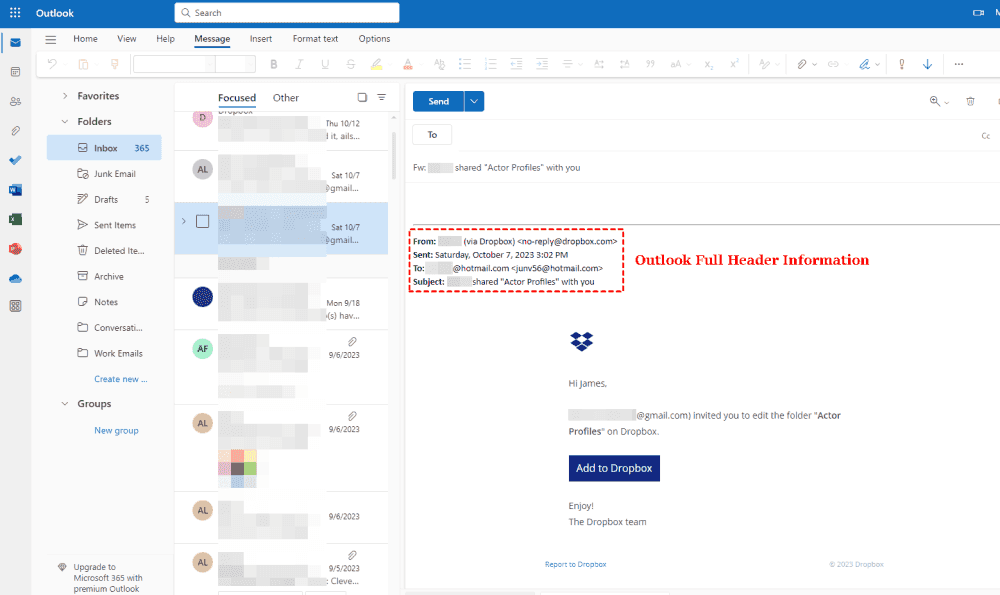
Task: Mark message as high importance
Action: pos(902,64)
